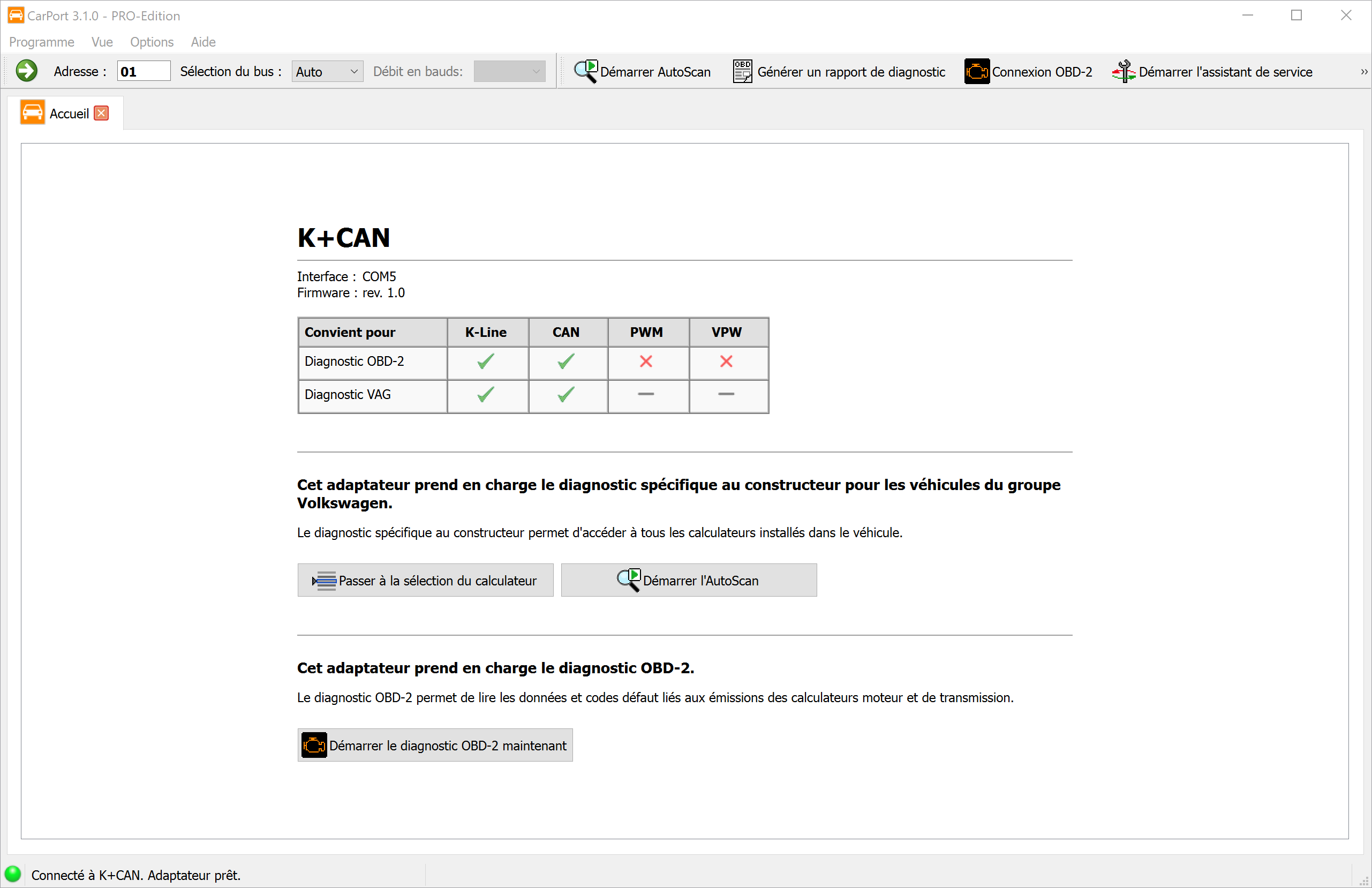
Task: Click the green adapter status indicator
Action: coord(14,873)
